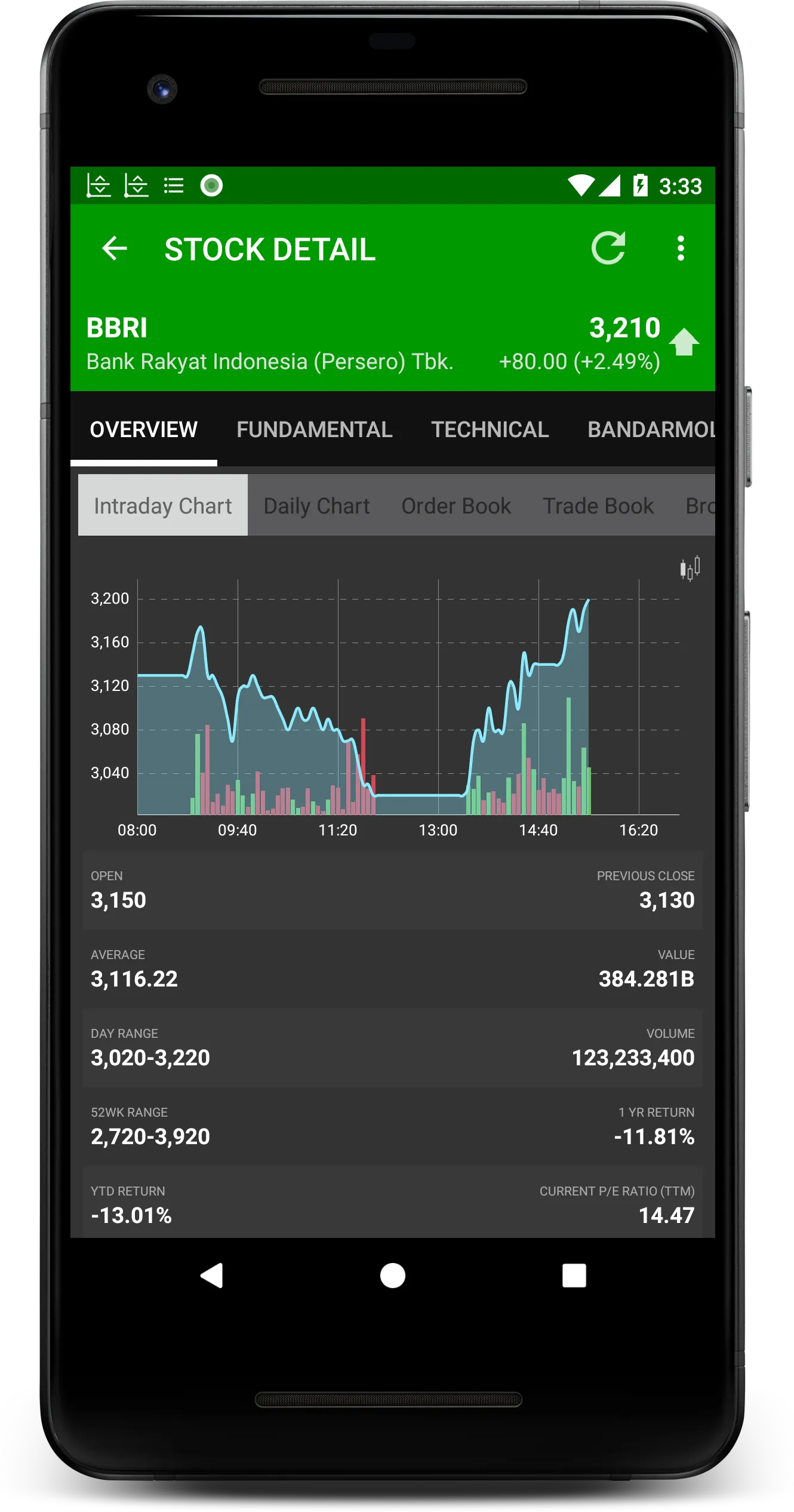Tap the 3,200 price axis label
This screenshot has height=1512, width=794.
[110, 598]
